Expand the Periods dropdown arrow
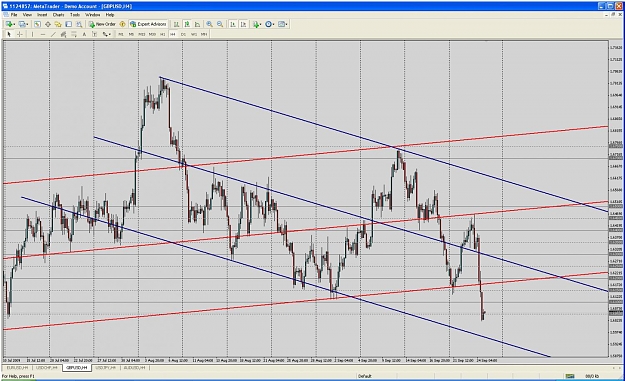 (274, 25)
